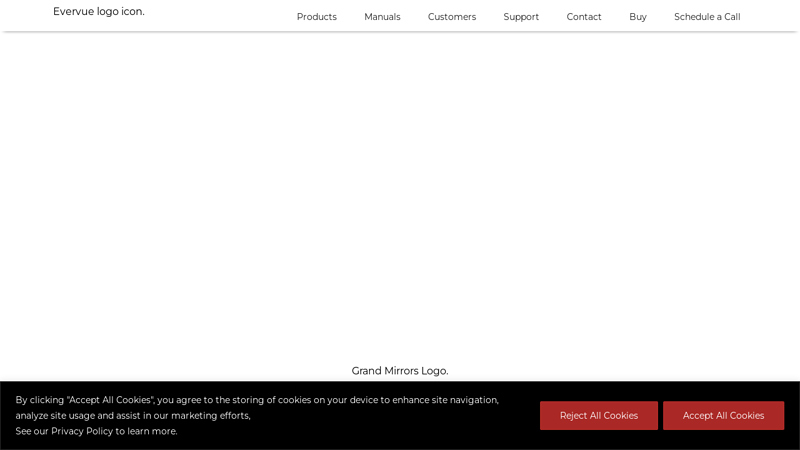This screenshot has width=800, height=450.
Task: Reject all cookies
Action: (x=599, y=415)
